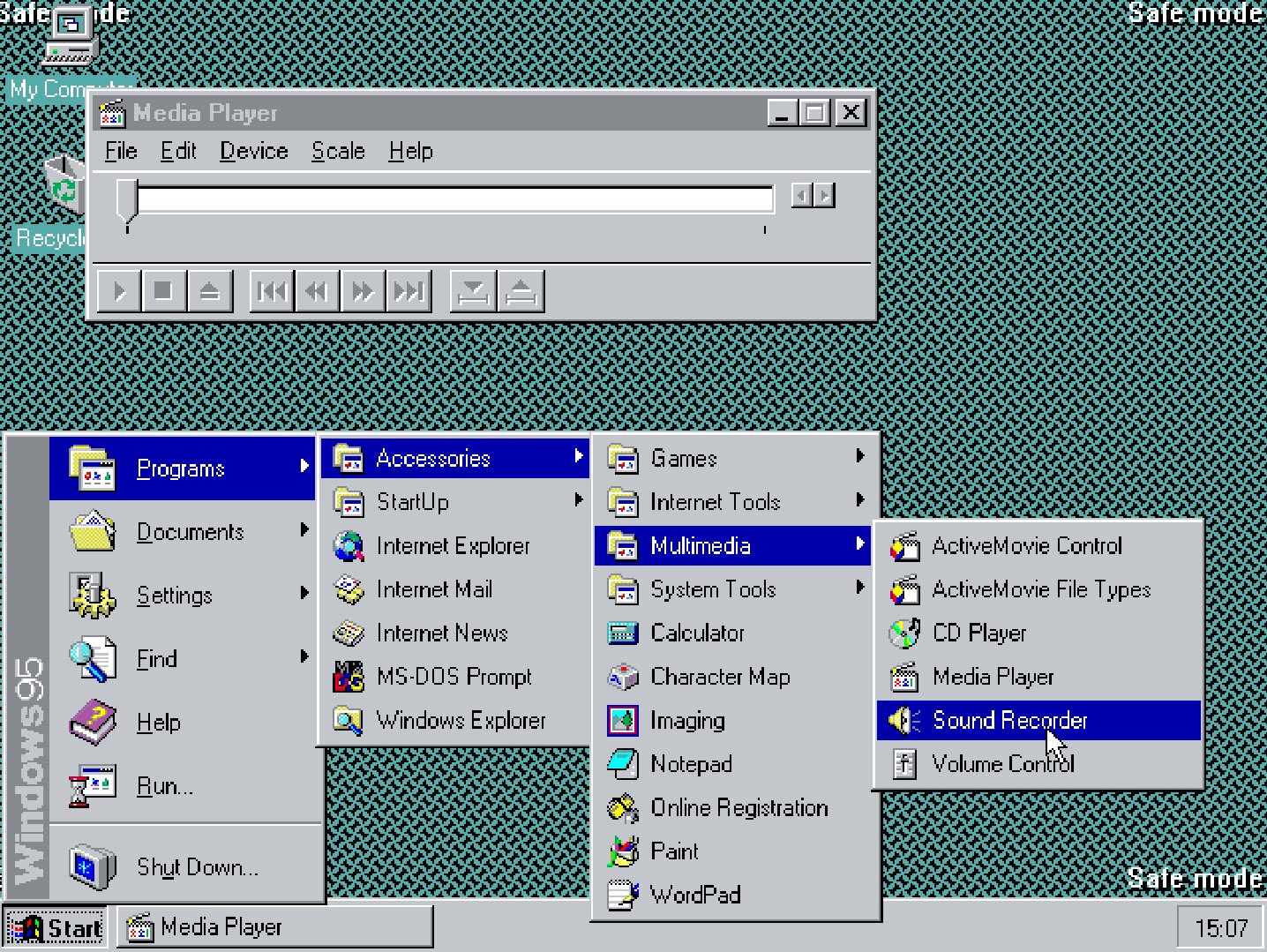The width and height of the screenshot is (1267, 952).
Task: Expand the StartUp program group
Action: [455, 502]
